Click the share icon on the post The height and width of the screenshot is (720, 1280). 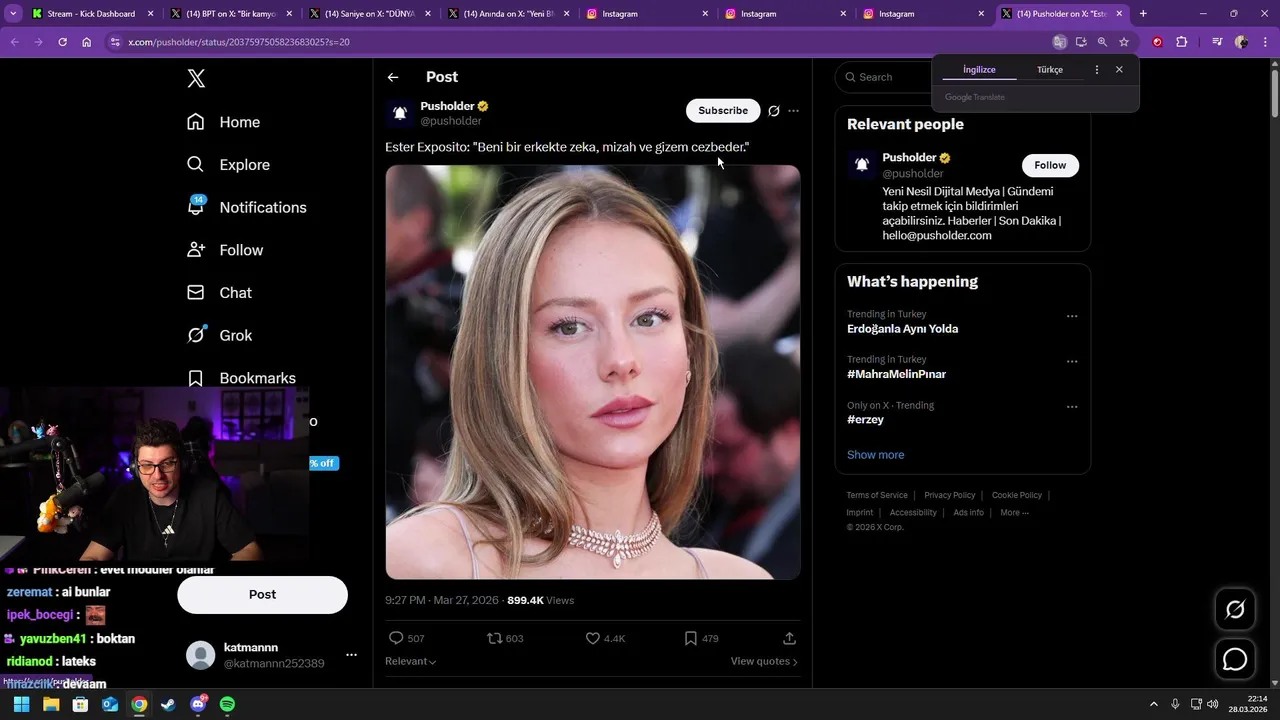click(789, 638)
